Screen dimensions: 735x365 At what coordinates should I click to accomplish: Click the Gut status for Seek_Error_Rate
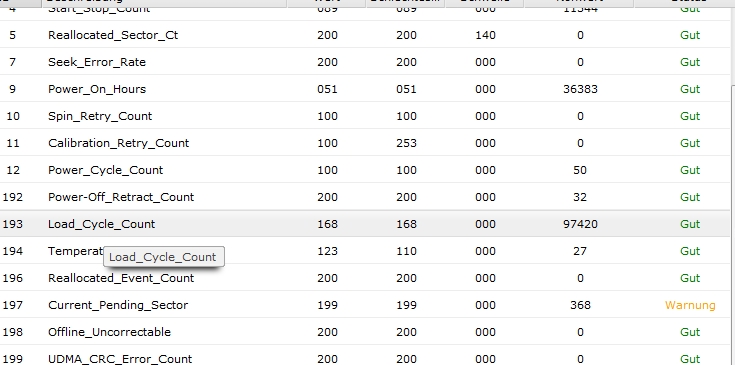click(690, 62)
